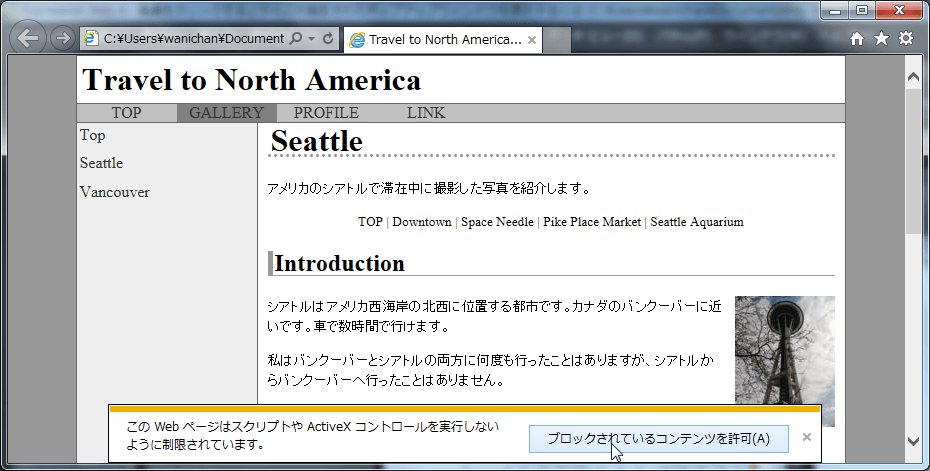This screenshot has width=930, height=471.
Task: Click the Travel to North America heading
Action: coord(251,80)
